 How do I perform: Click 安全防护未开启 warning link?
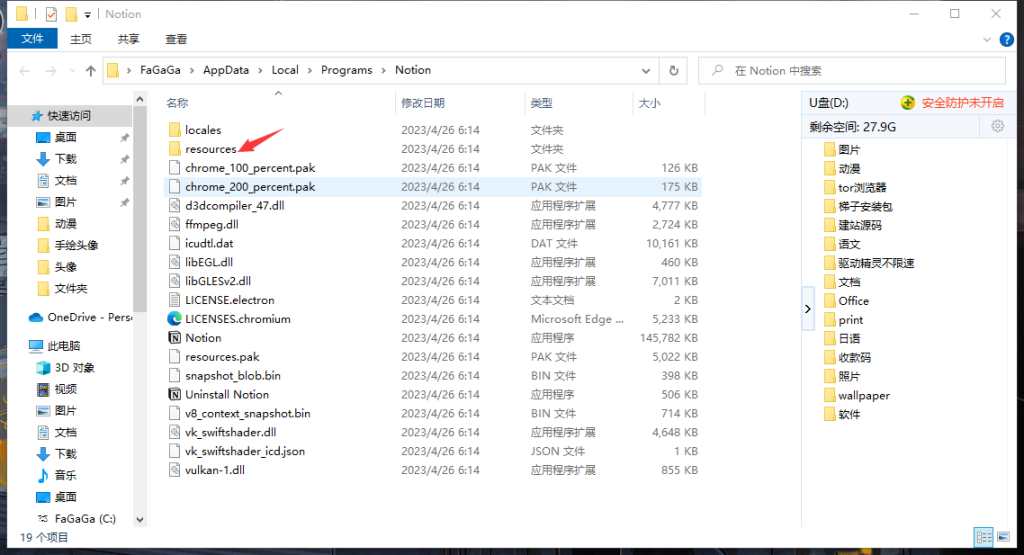[x=963, y=103]
